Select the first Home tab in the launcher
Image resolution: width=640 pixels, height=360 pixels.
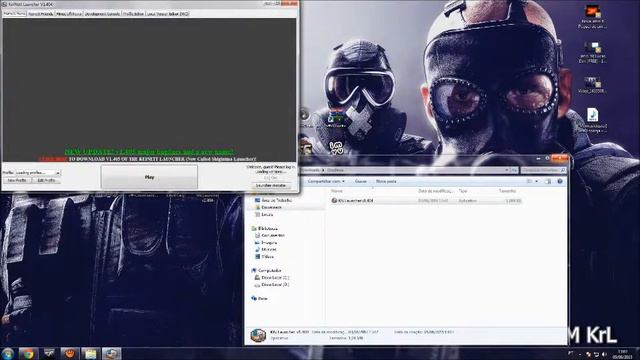click(14, 13)
